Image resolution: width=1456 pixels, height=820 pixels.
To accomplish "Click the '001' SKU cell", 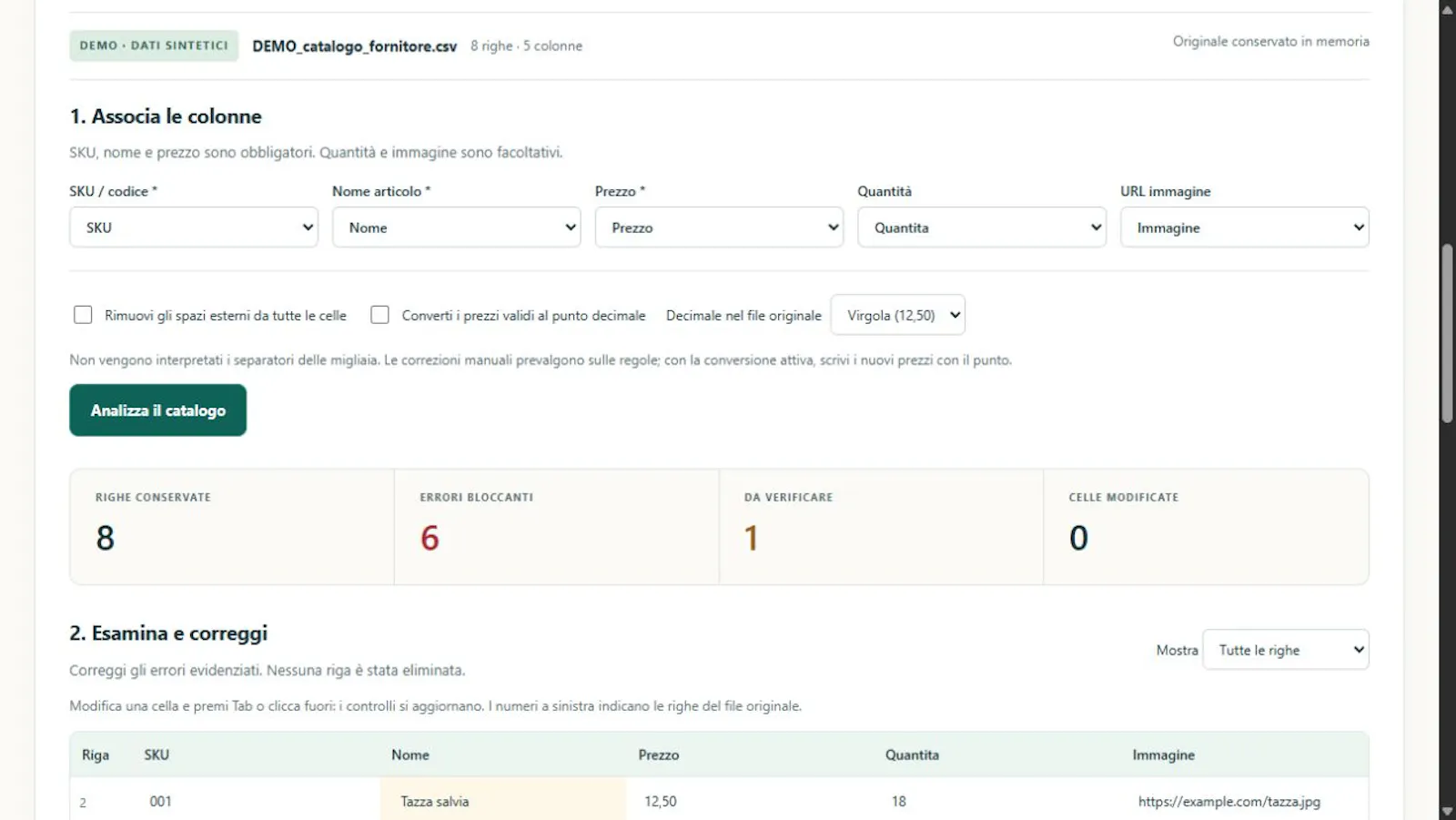I will coord(257,801).
